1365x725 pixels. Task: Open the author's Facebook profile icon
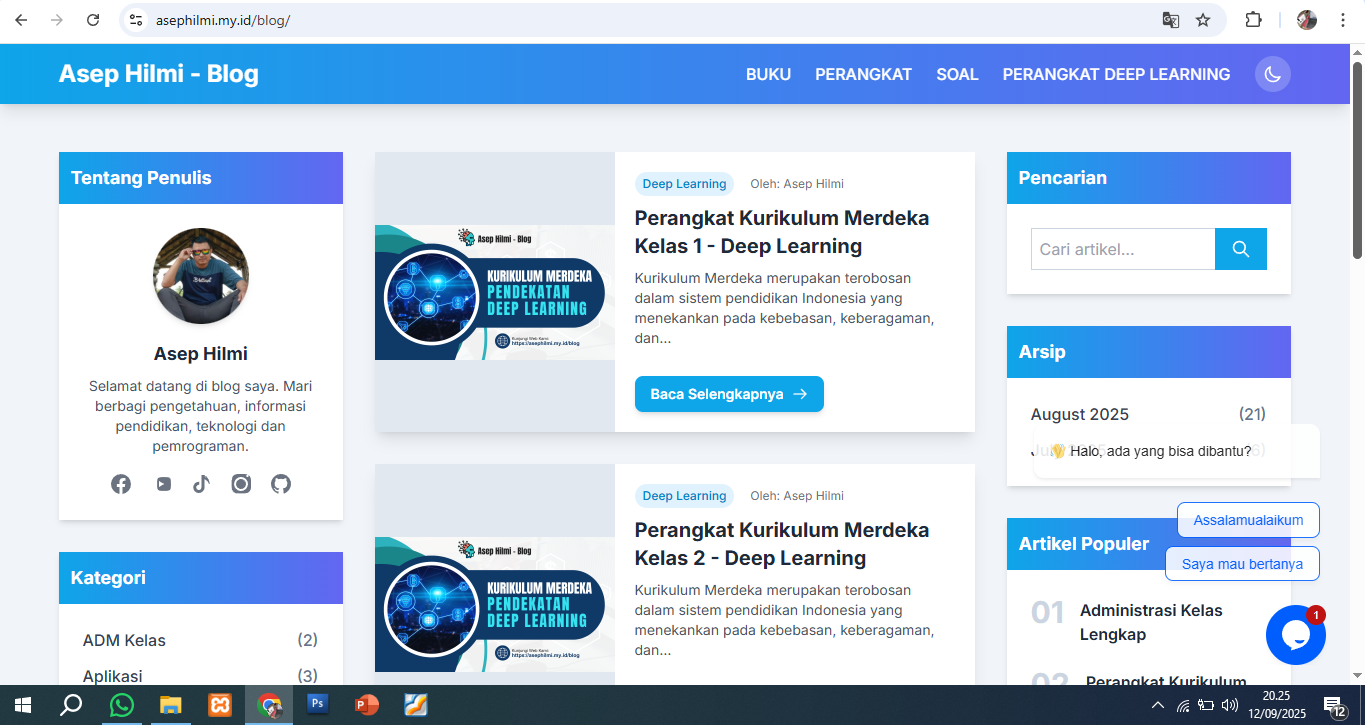(121, 484)
